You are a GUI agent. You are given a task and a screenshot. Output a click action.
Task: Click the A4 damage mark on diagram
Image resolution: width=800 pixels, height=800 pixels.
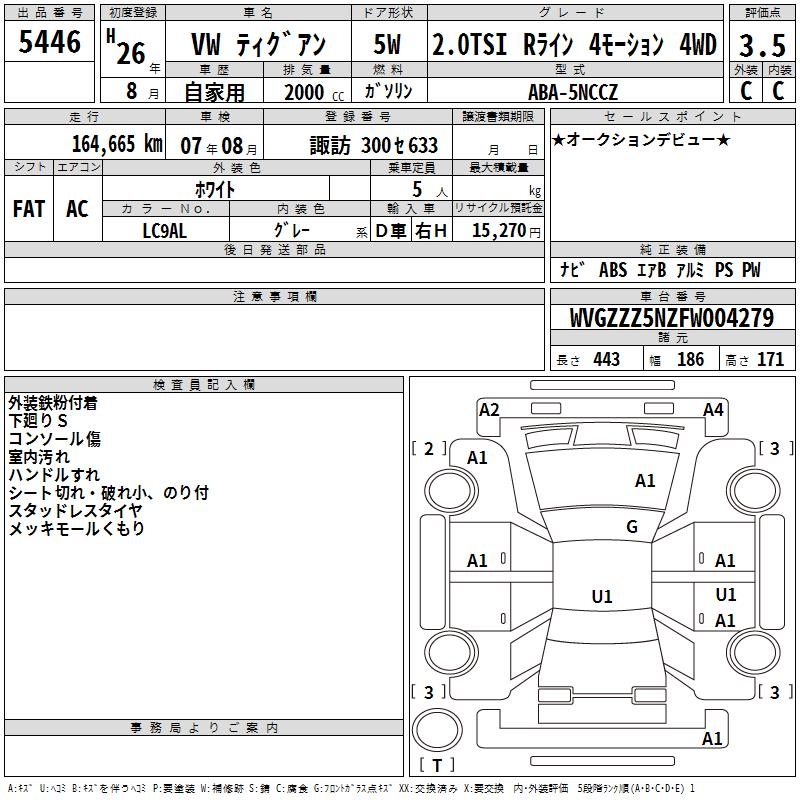(713, 410)
